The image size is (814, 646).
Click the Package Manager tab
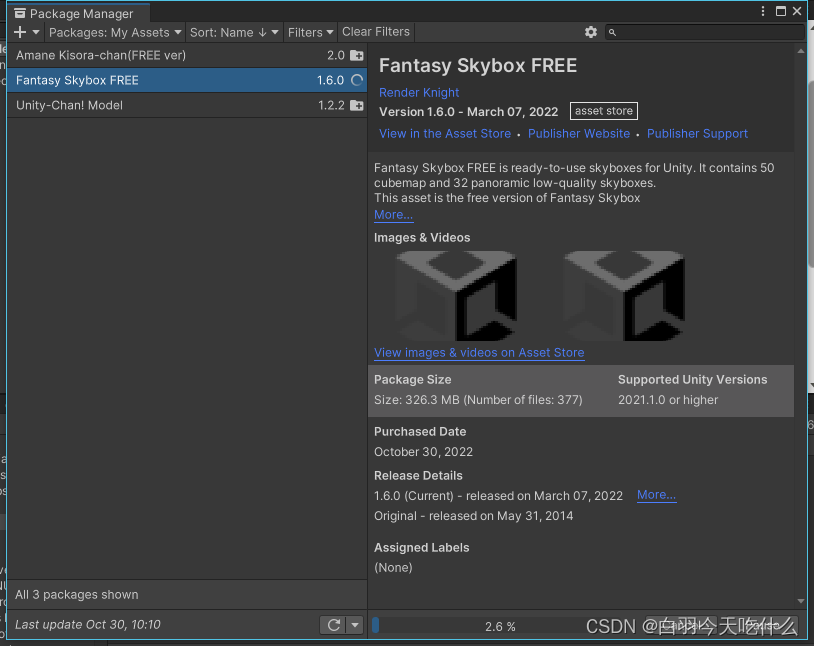78,14
